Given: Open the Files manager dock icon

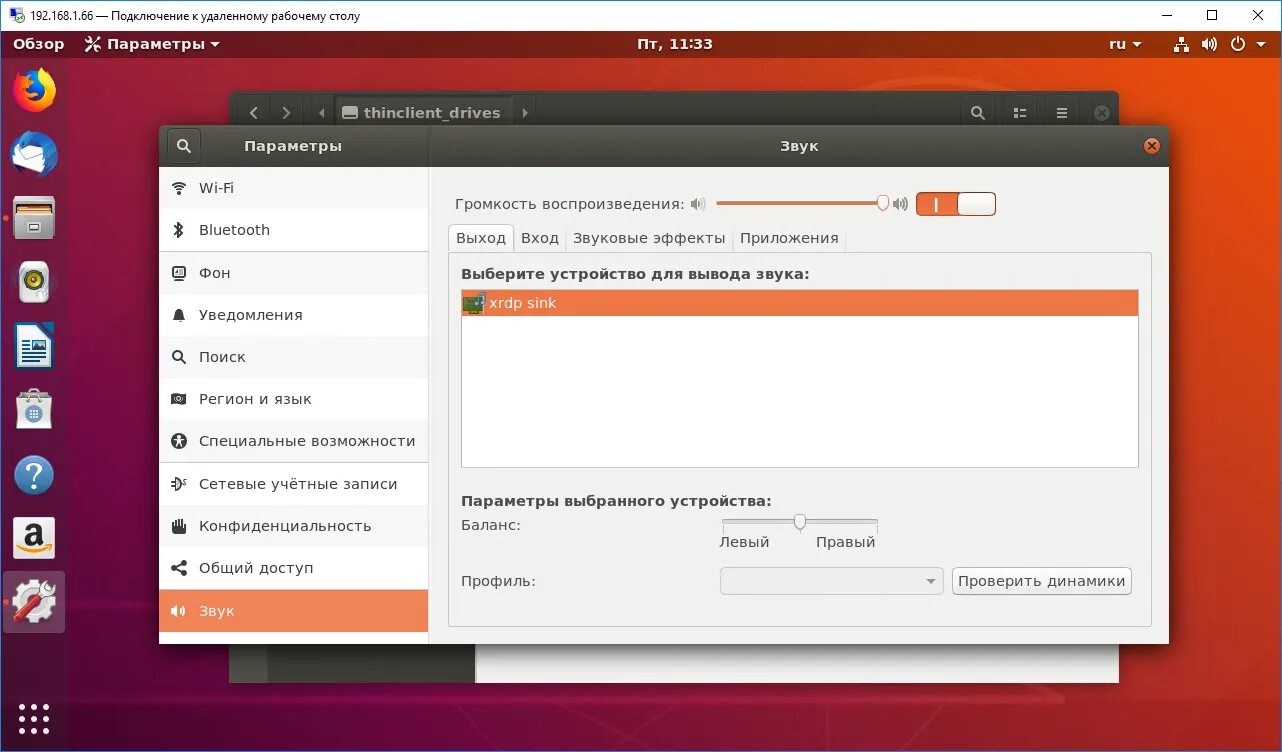Looking at the screenshot, I should (x=34, y=218).
